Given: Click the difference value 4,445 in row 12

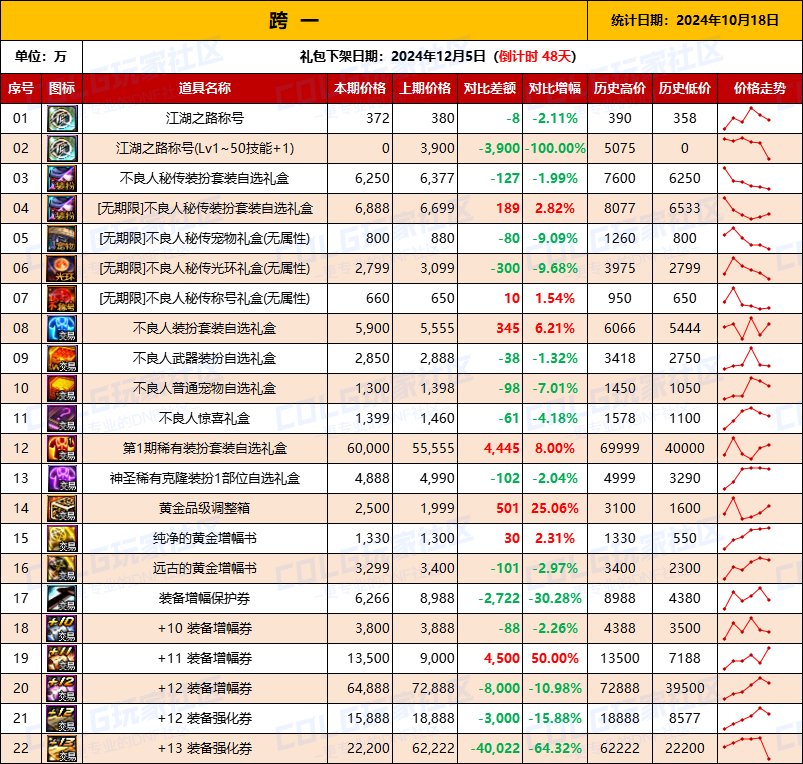Looking at the screenshot, I should point(502,449).
